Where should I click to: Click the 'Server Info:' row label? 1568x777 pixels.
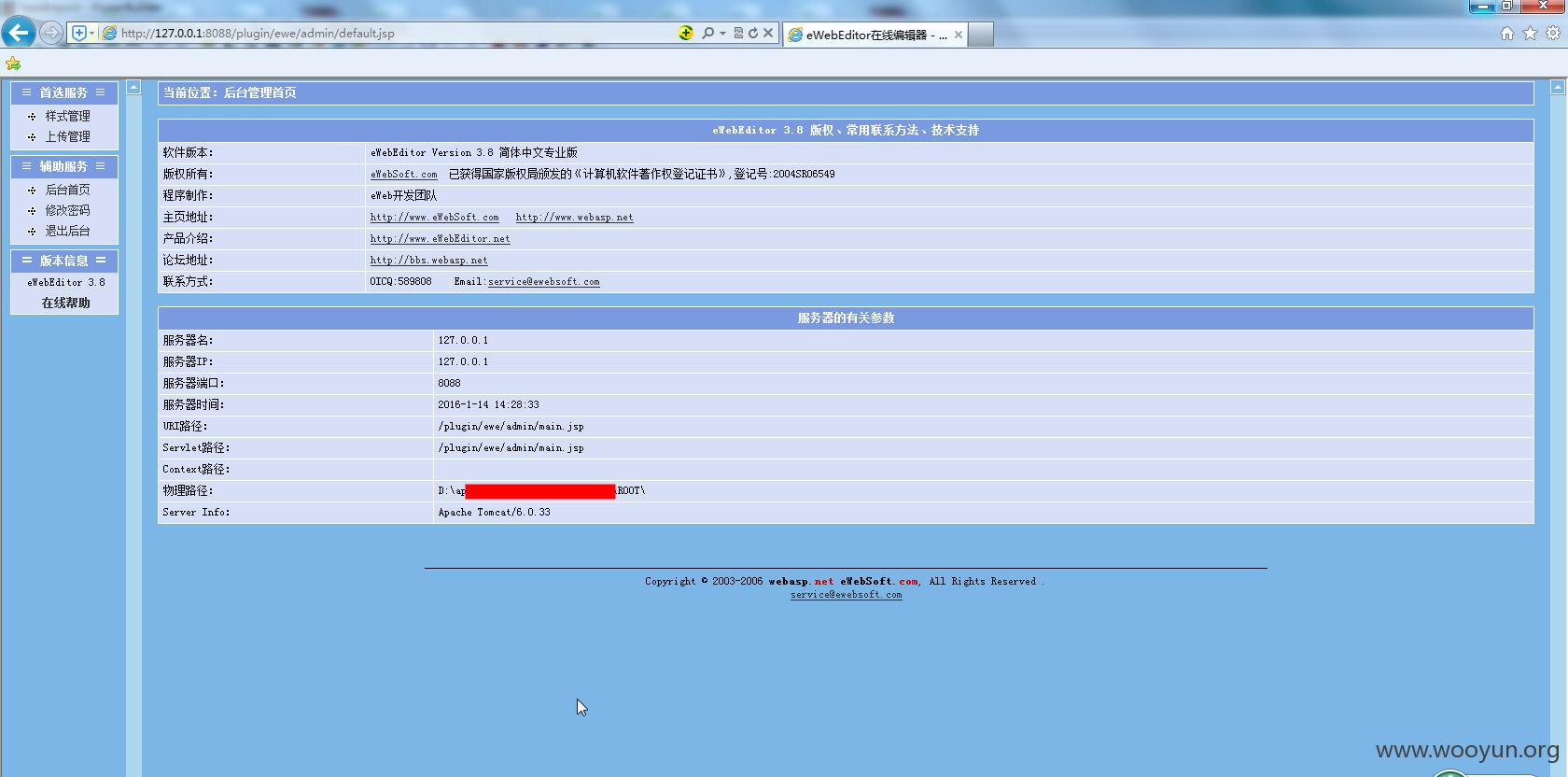tap(196, 513)
